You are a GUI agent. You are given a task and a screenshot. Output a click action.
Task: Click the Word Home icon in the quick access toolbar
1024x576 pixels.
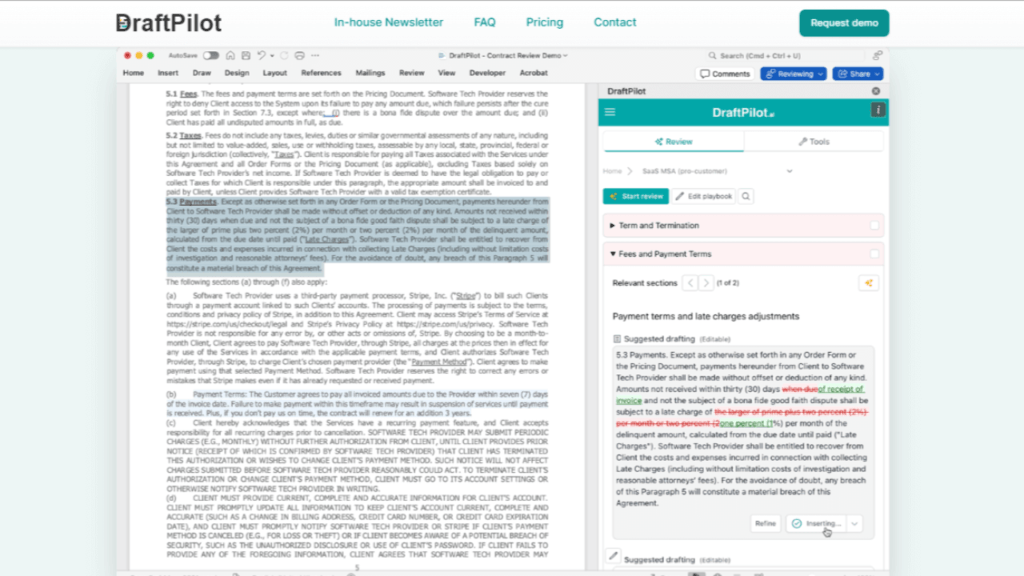[x=231, y=56]
